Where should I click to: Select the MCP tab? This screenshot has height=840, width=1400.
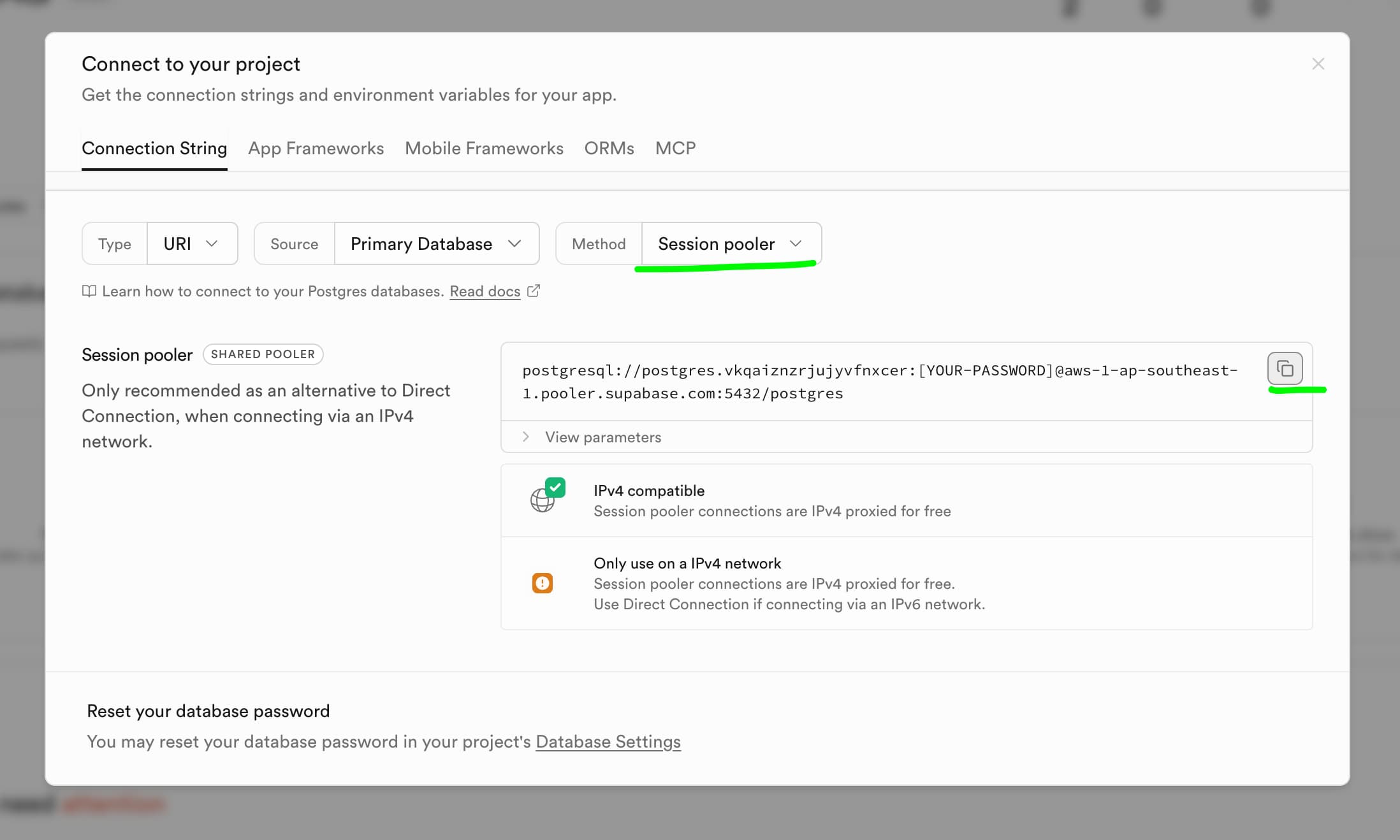point(675,148)
